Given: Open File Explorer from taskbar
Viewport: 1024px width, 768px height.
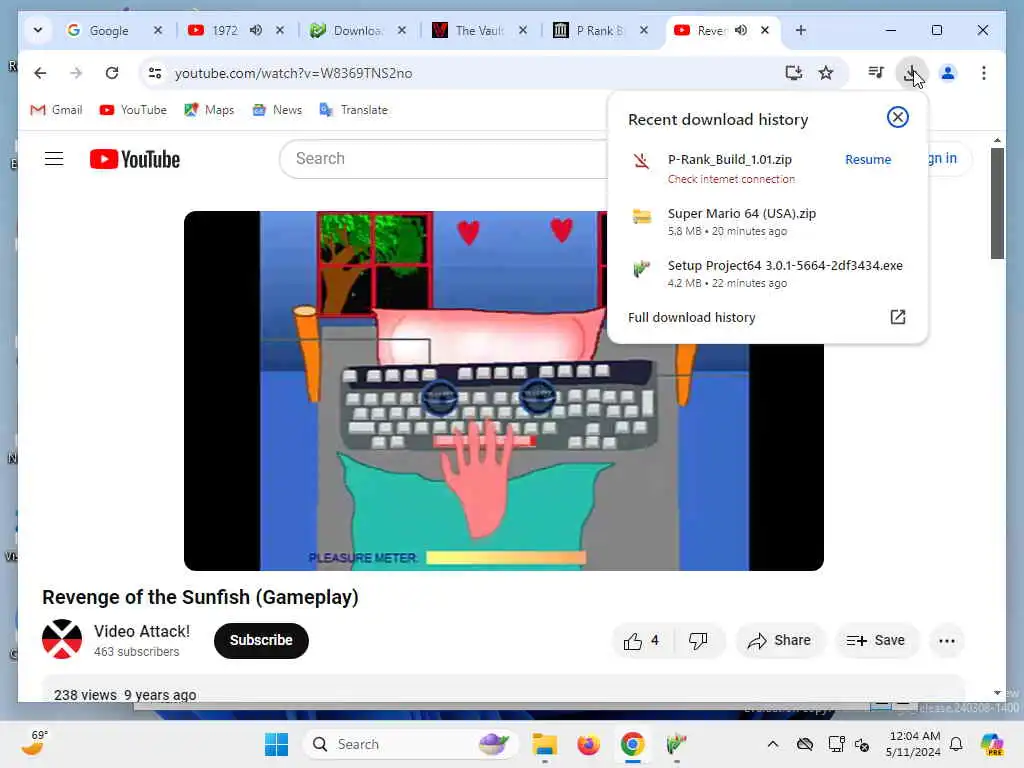Looking at the screenshot, I should click(x=544, y=744).
